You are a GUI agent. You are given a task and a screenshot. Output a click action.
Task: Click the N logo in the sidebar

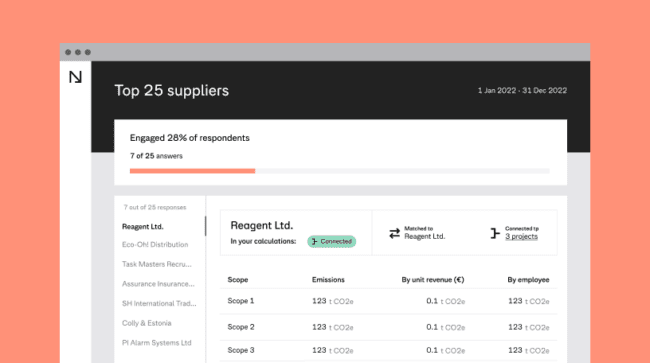75,77
